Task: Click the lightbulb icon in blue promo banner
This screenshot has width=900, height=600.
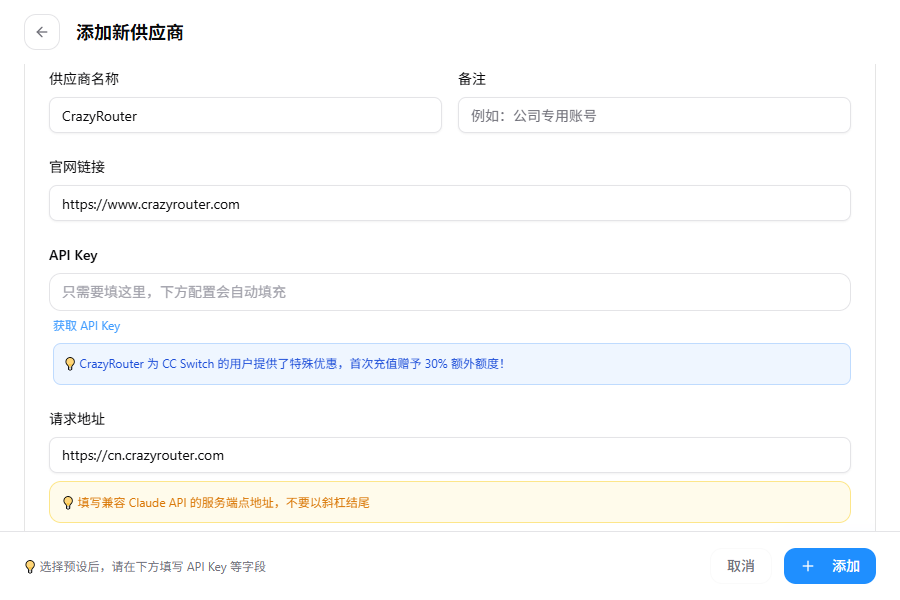Action: 70,364
